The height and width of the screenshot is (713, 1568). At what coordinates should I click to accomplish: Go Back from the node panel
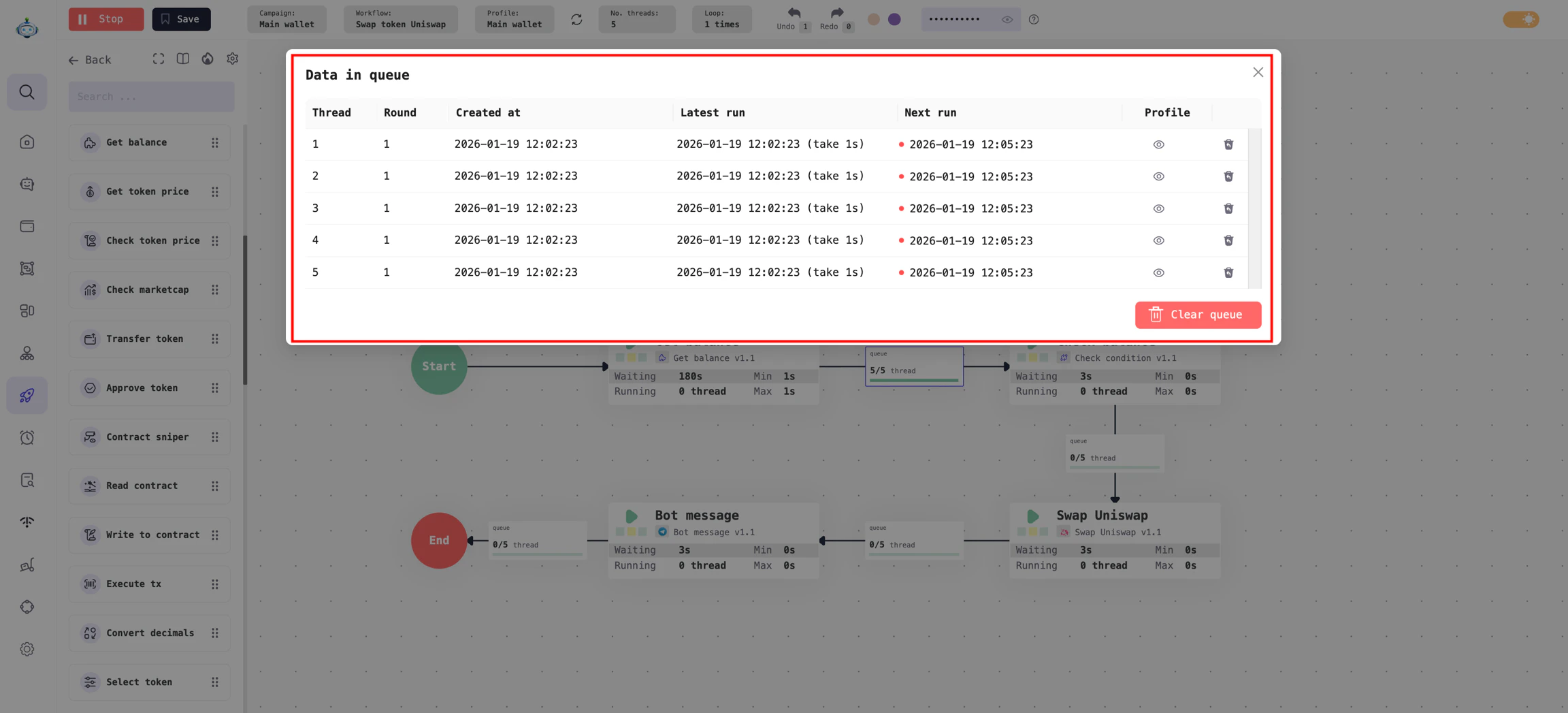[x=90, y=60]
